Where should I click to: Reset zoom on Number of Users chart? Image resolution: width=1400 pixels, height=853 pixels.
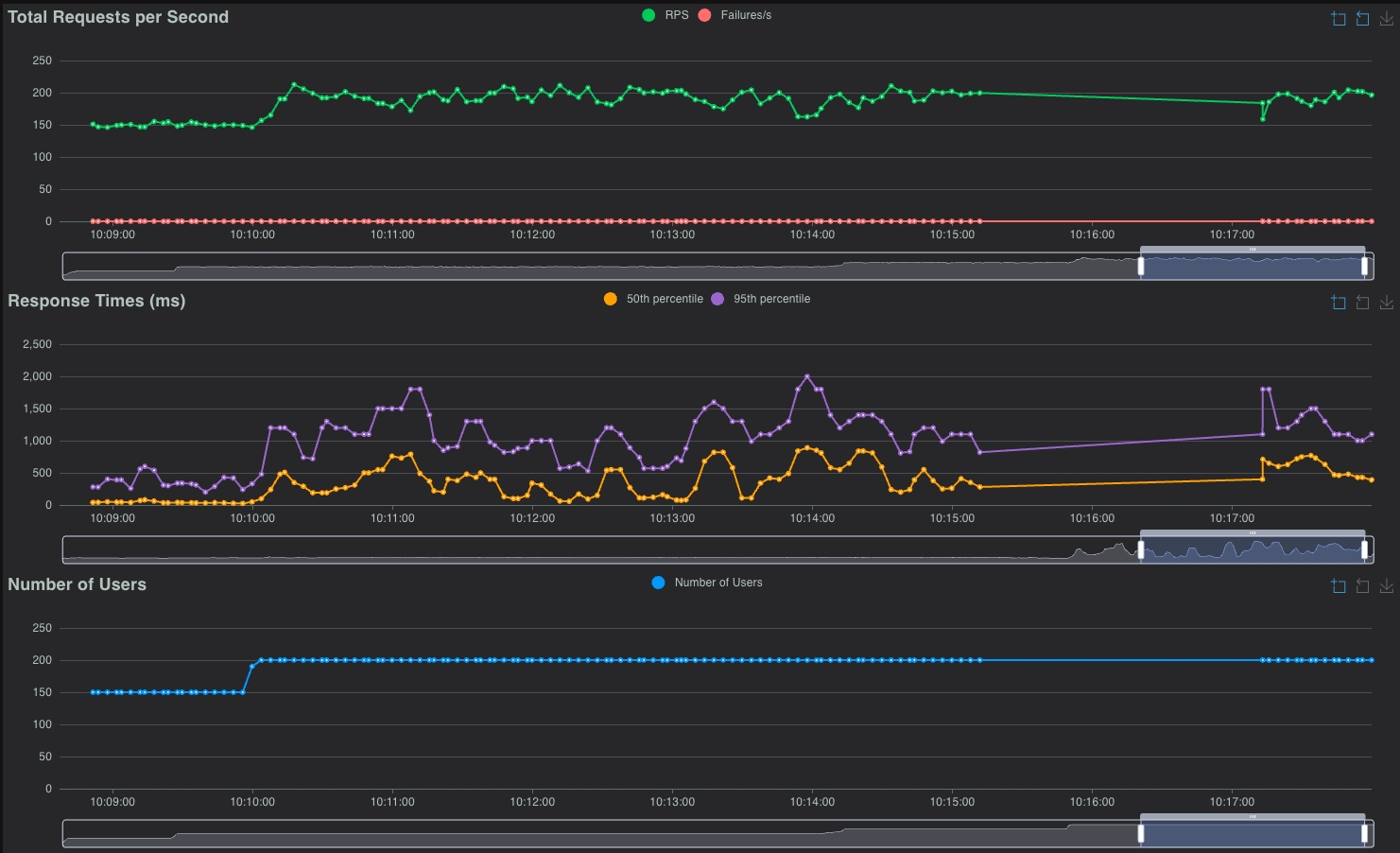click(1362, 586)
